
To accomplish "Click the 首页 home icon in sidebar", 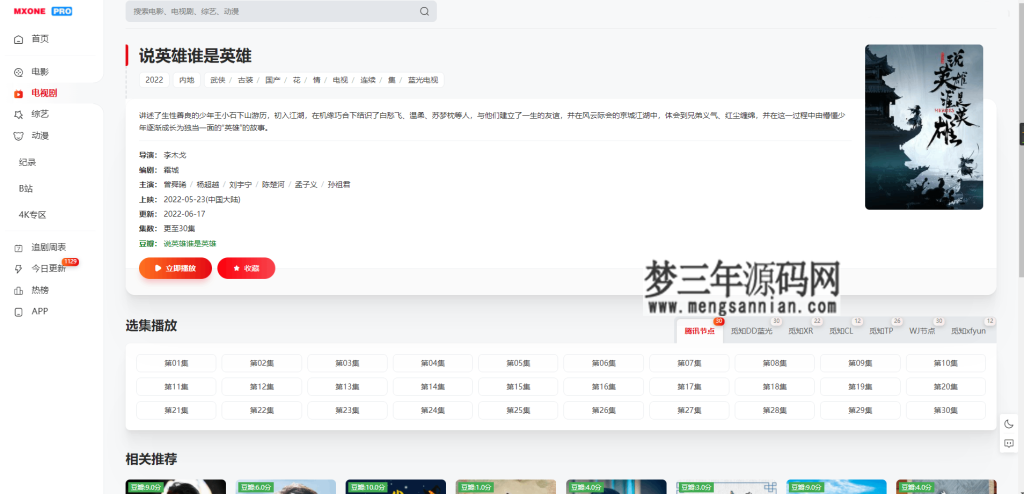I will [18, 39].
